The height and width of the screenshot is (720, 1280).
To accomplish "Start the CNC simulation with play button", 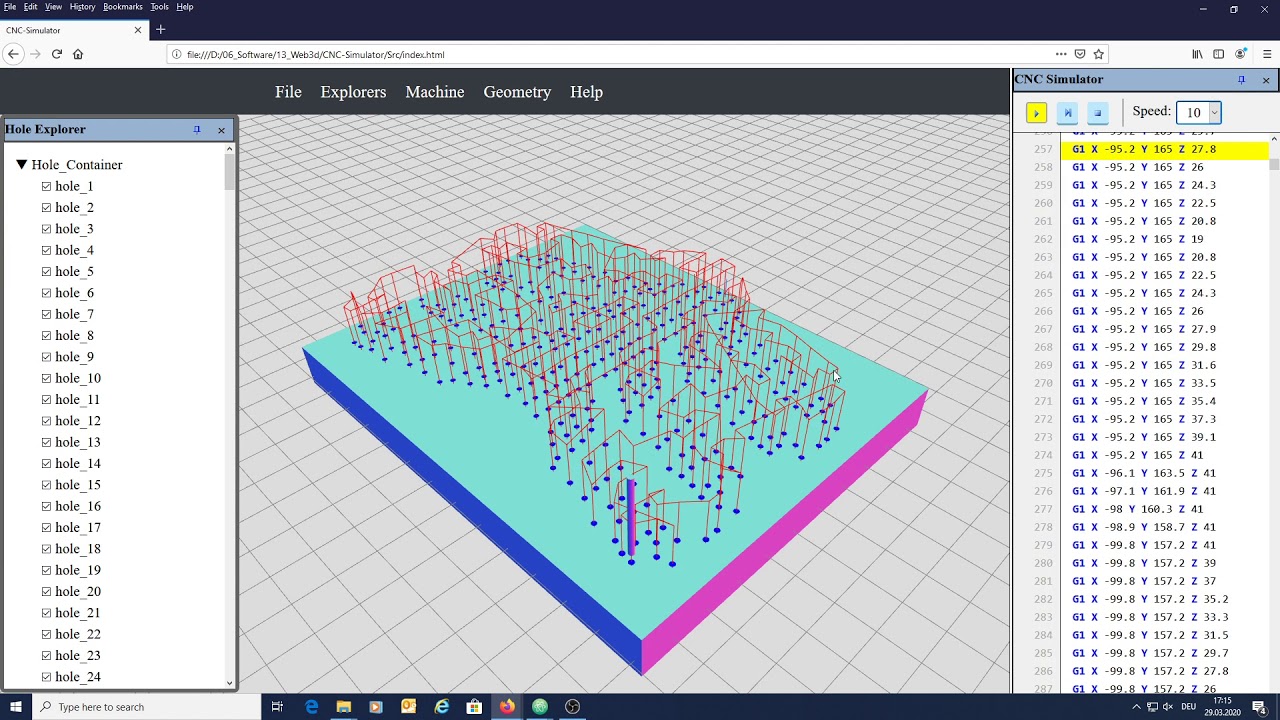I will (1036, 113).
